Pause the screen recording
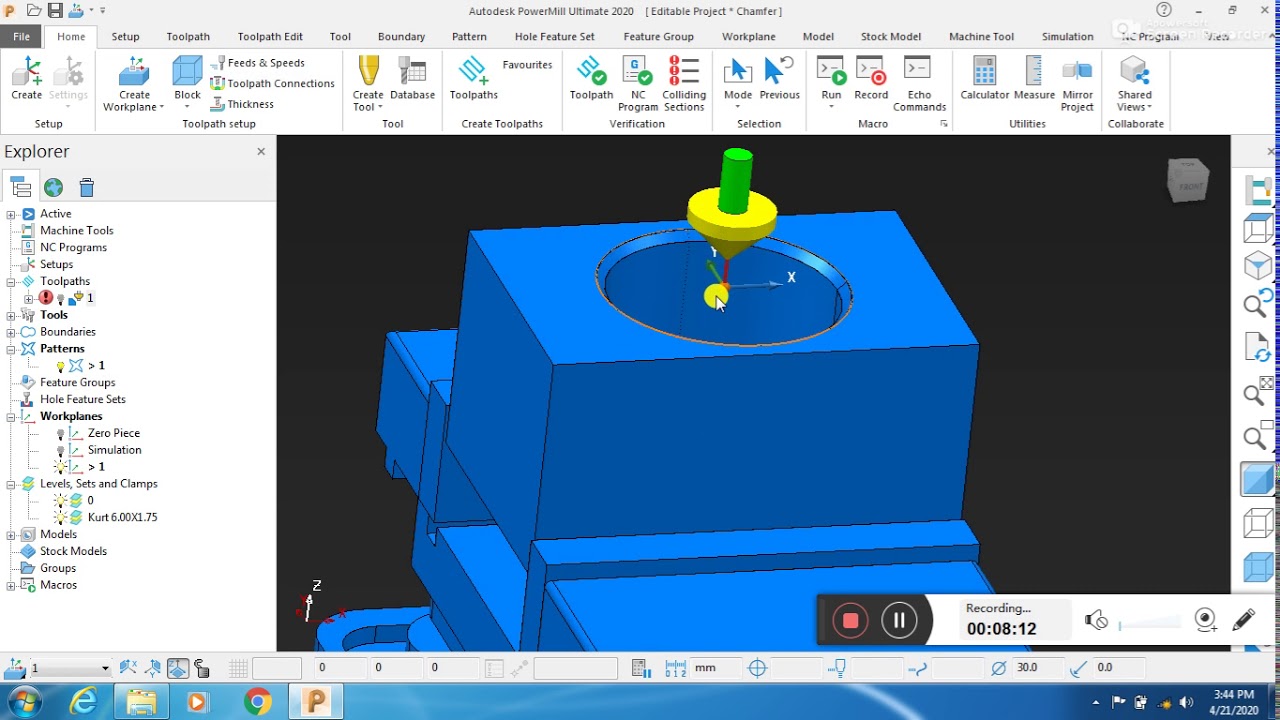The image size is (1280, 720). pos(899,621)
